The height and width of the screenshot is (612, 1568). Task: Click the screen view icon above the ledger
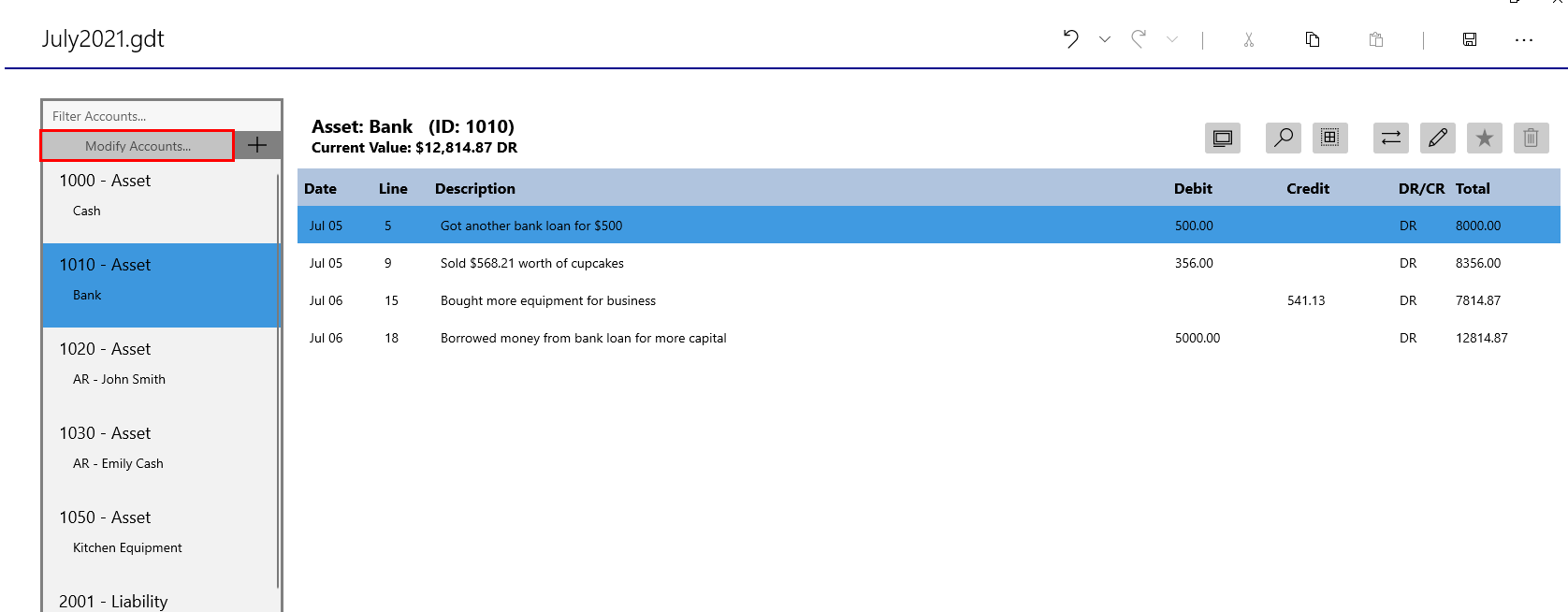tap(1223, 138)
